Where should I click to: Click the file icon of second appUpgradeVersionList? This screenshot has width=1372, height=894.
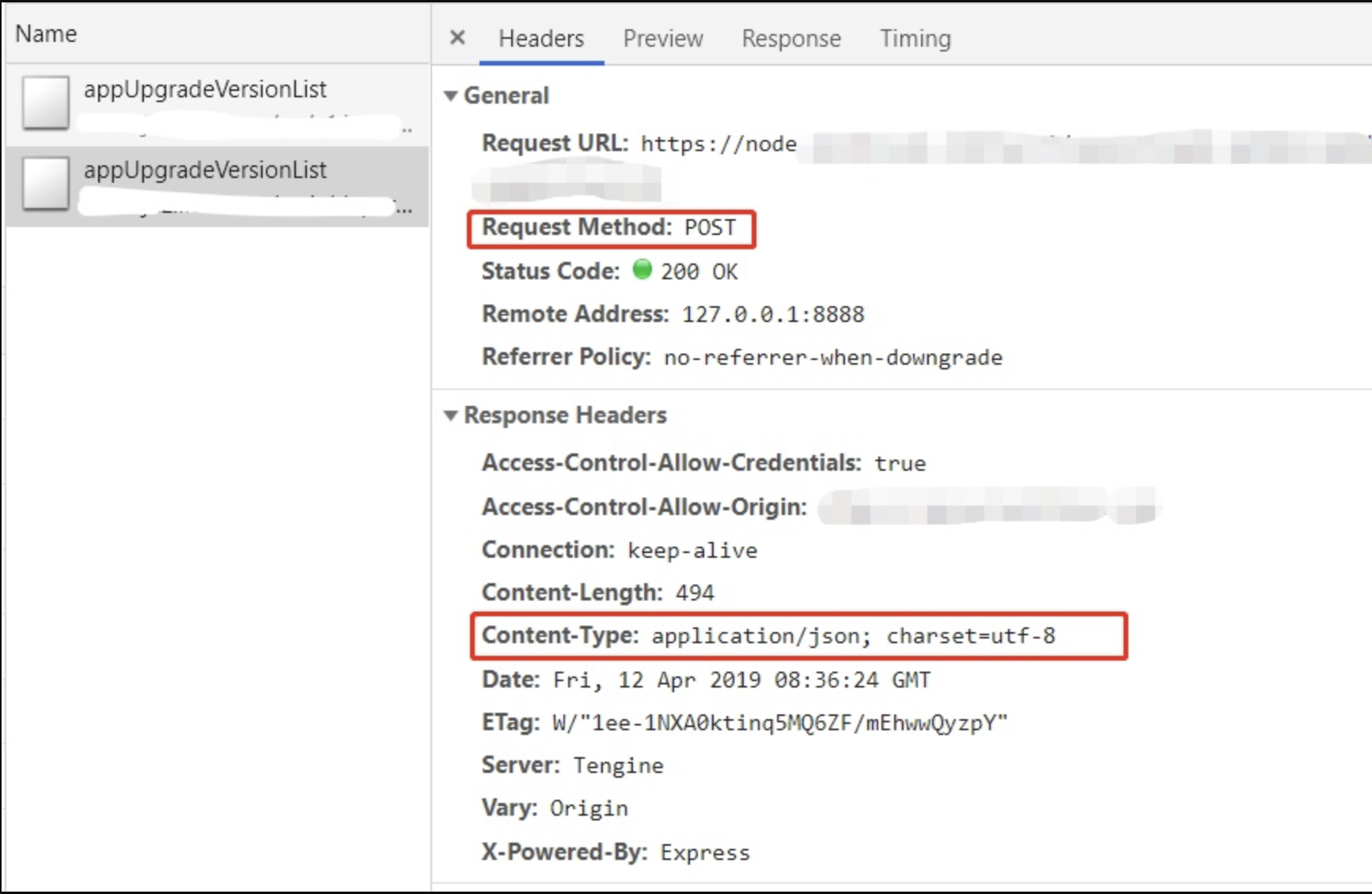46,183
